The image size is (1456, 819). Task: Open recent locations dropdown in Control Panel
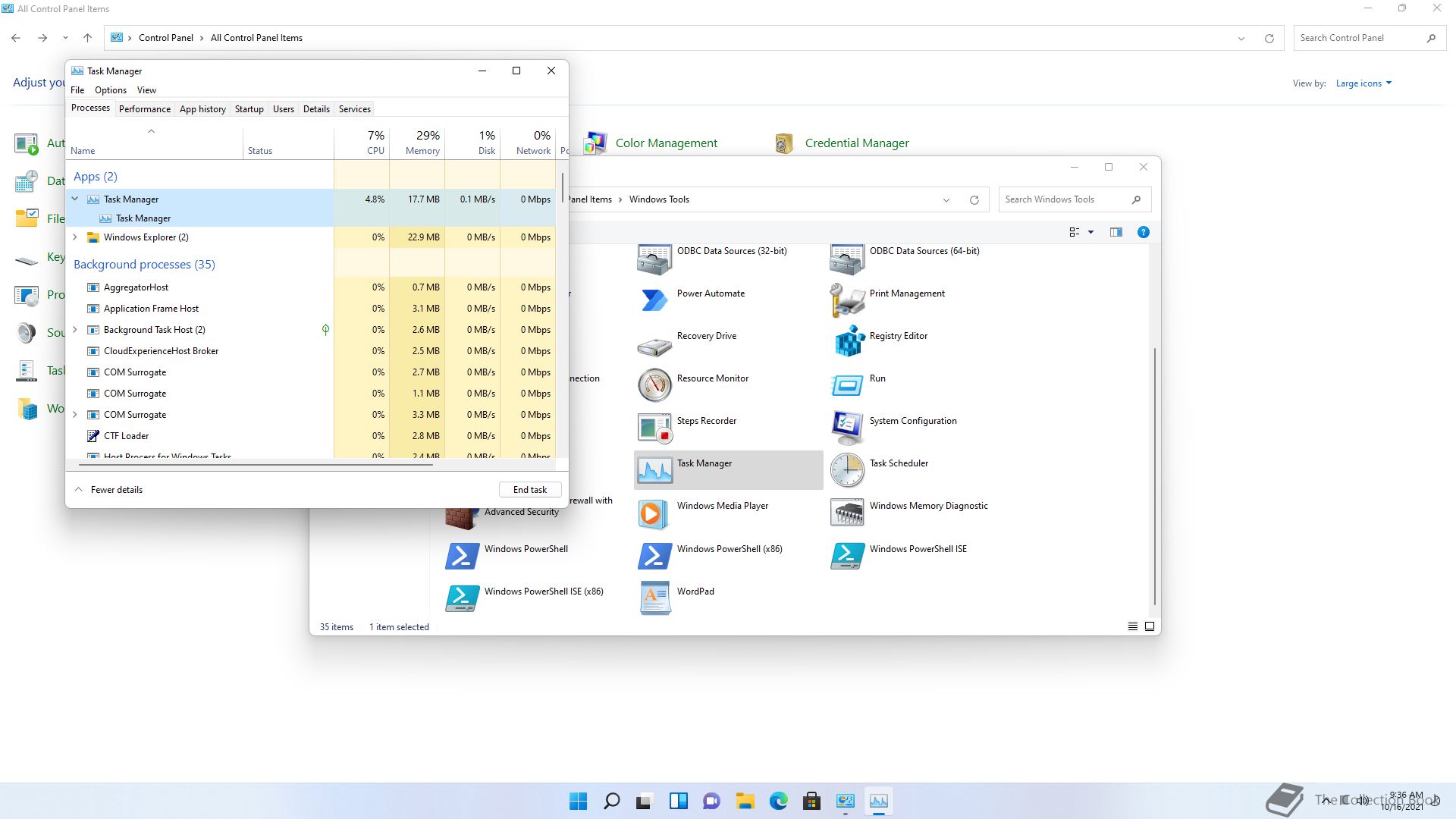(65, 38)
